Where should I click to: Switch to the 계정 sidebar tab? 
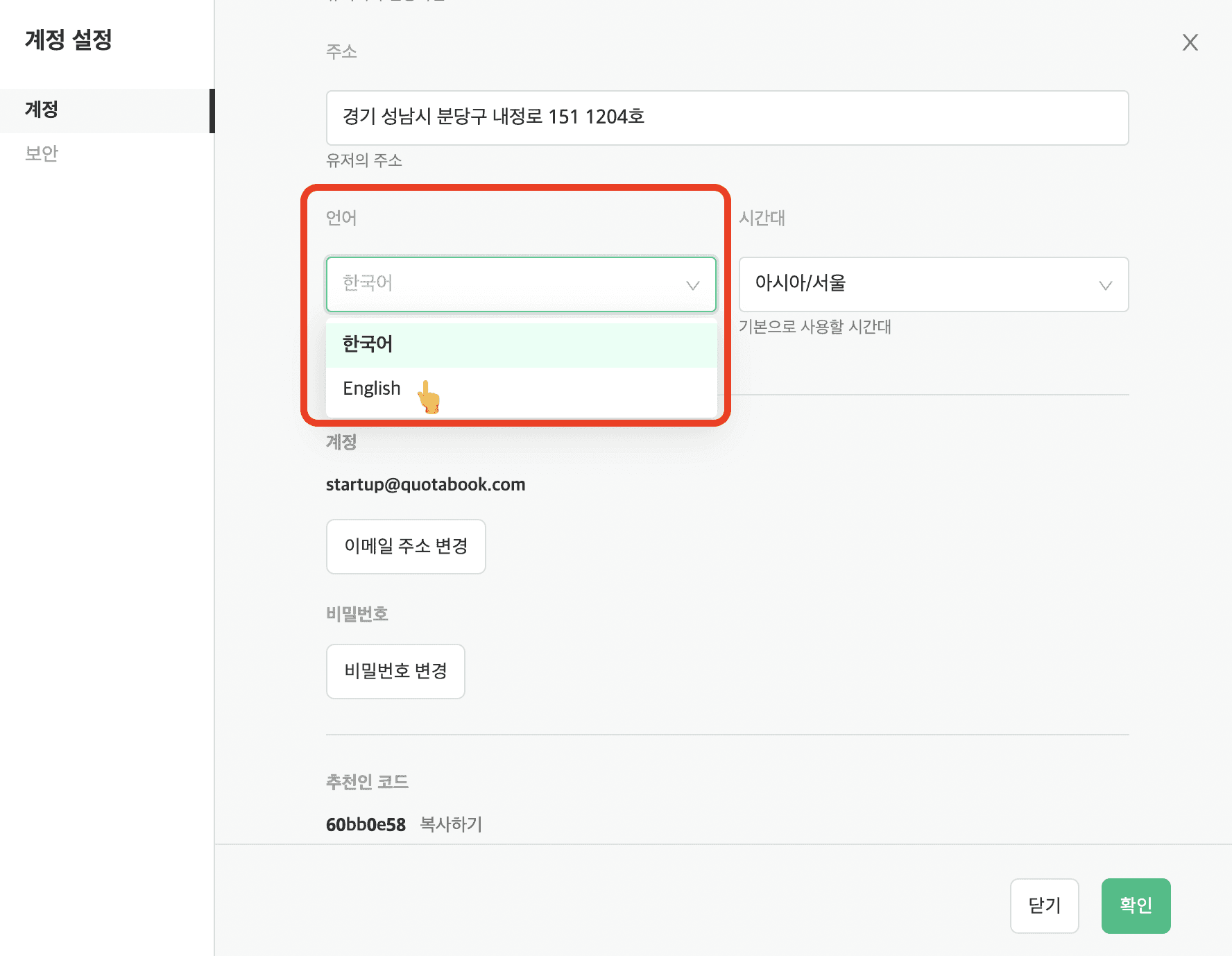click(x=107, y=110)
